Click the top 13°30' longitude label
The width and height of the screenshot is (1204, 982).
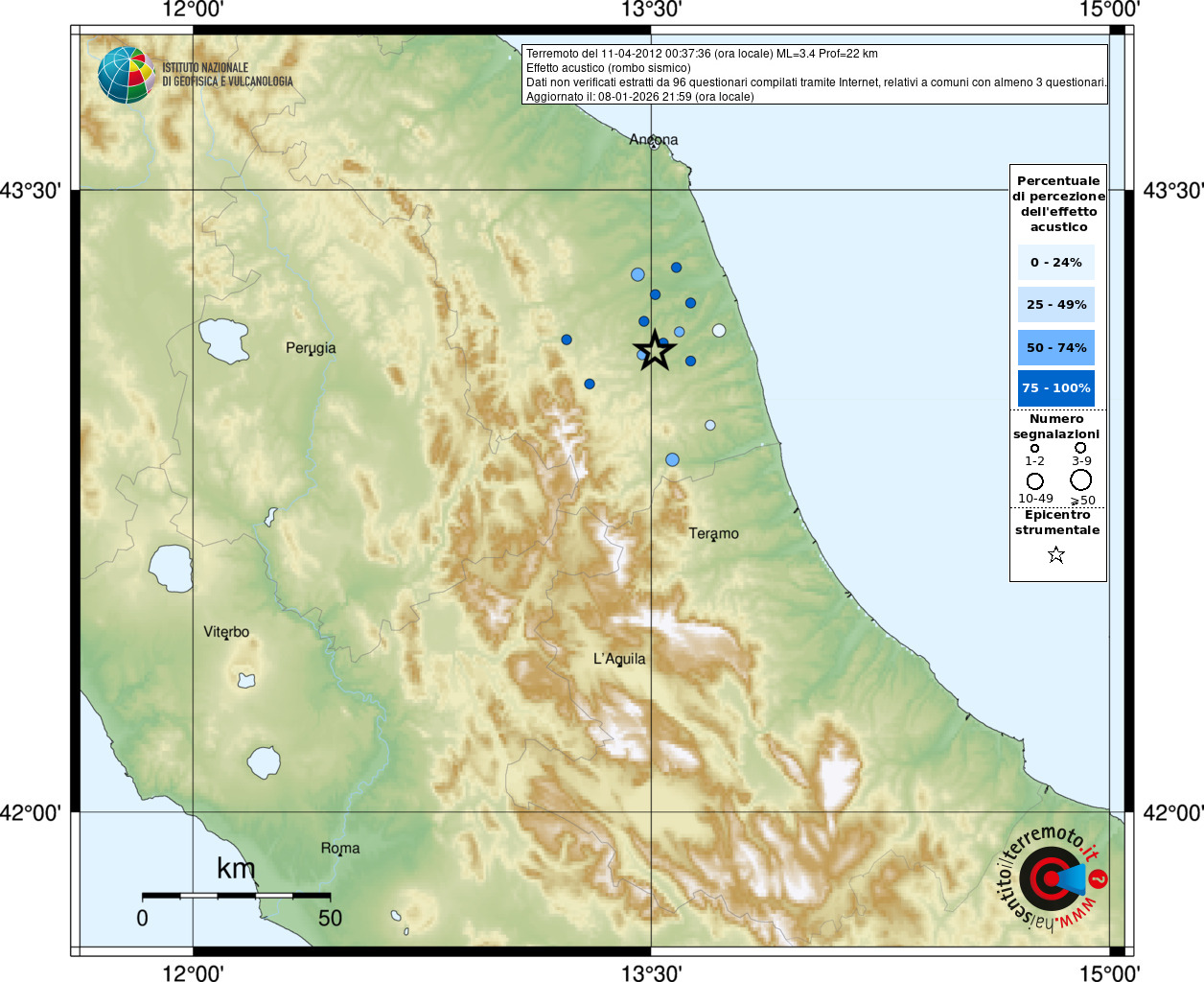(652, 10)
